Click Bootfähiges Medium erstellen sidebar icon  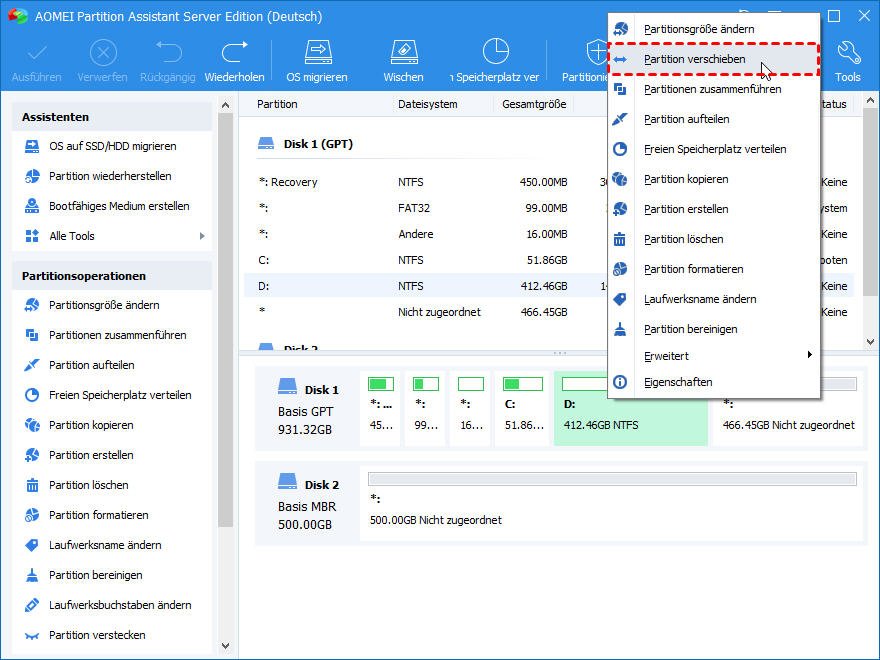(32, 206)
